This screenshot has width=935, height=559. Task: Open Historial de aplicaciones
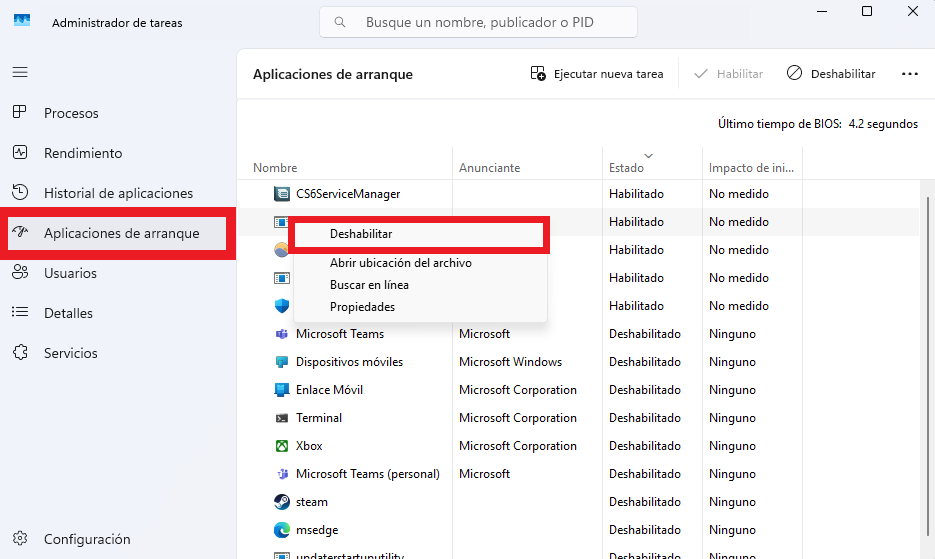[x=118, y=193]
